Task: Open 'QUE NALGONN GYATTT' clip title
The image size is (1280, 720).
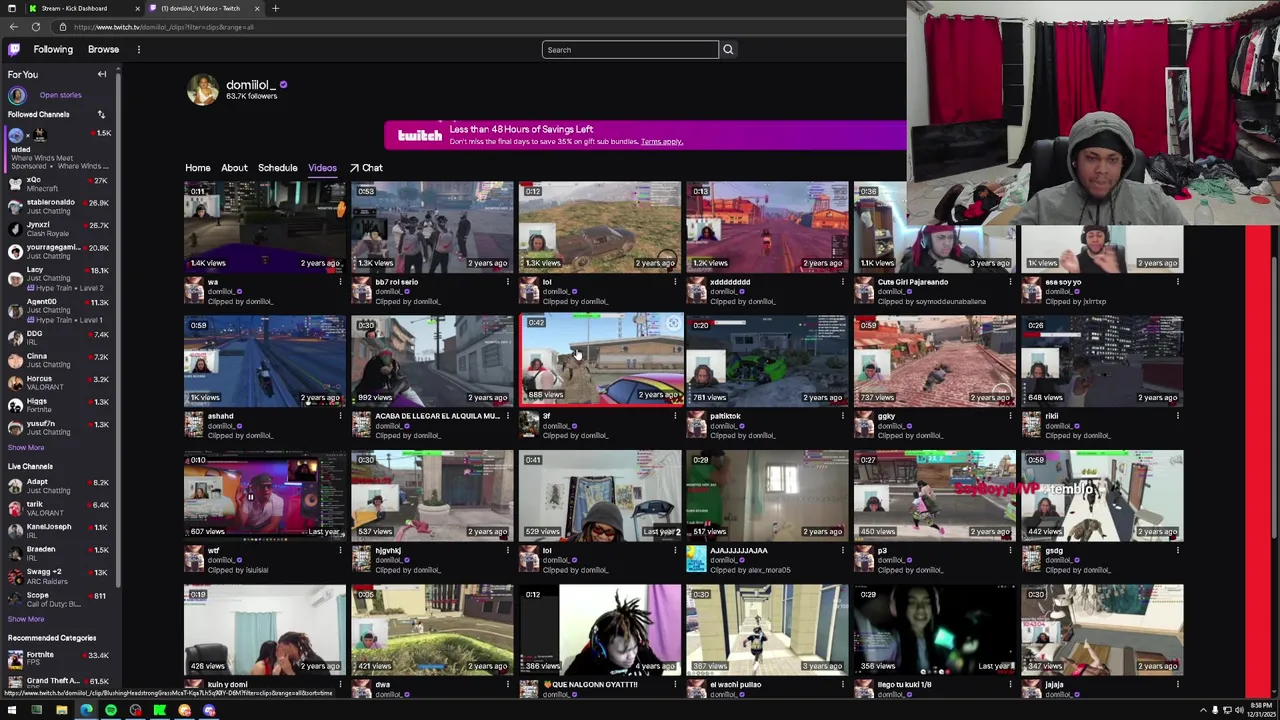Action: tap(590, 685)
